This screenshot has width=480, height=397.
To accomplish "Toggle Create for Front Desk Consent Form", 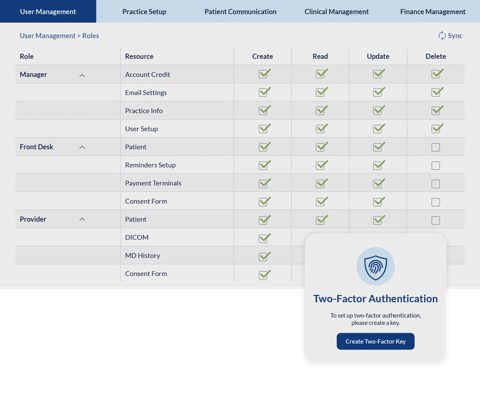I will (x=264, y=201).
